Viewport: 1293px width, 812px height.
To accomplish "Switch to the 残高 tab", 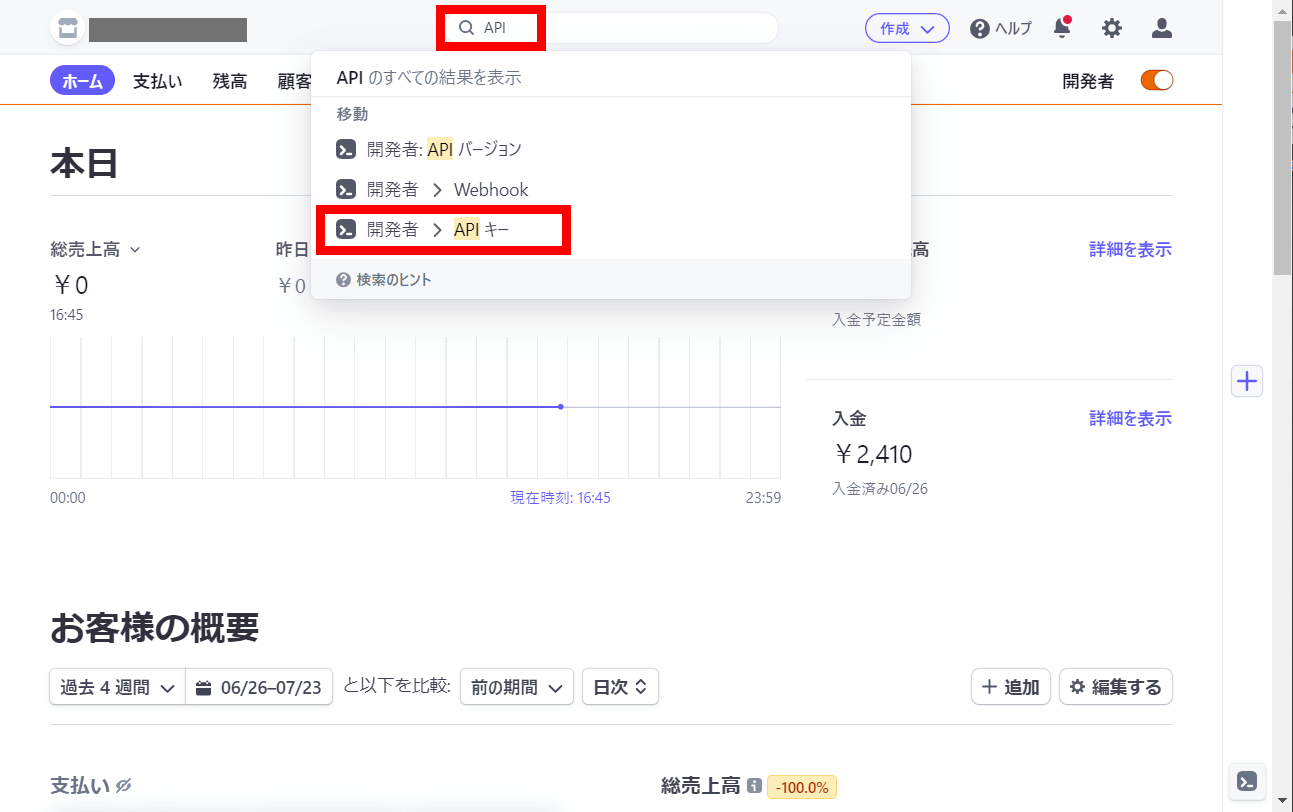I will point(230,81).
